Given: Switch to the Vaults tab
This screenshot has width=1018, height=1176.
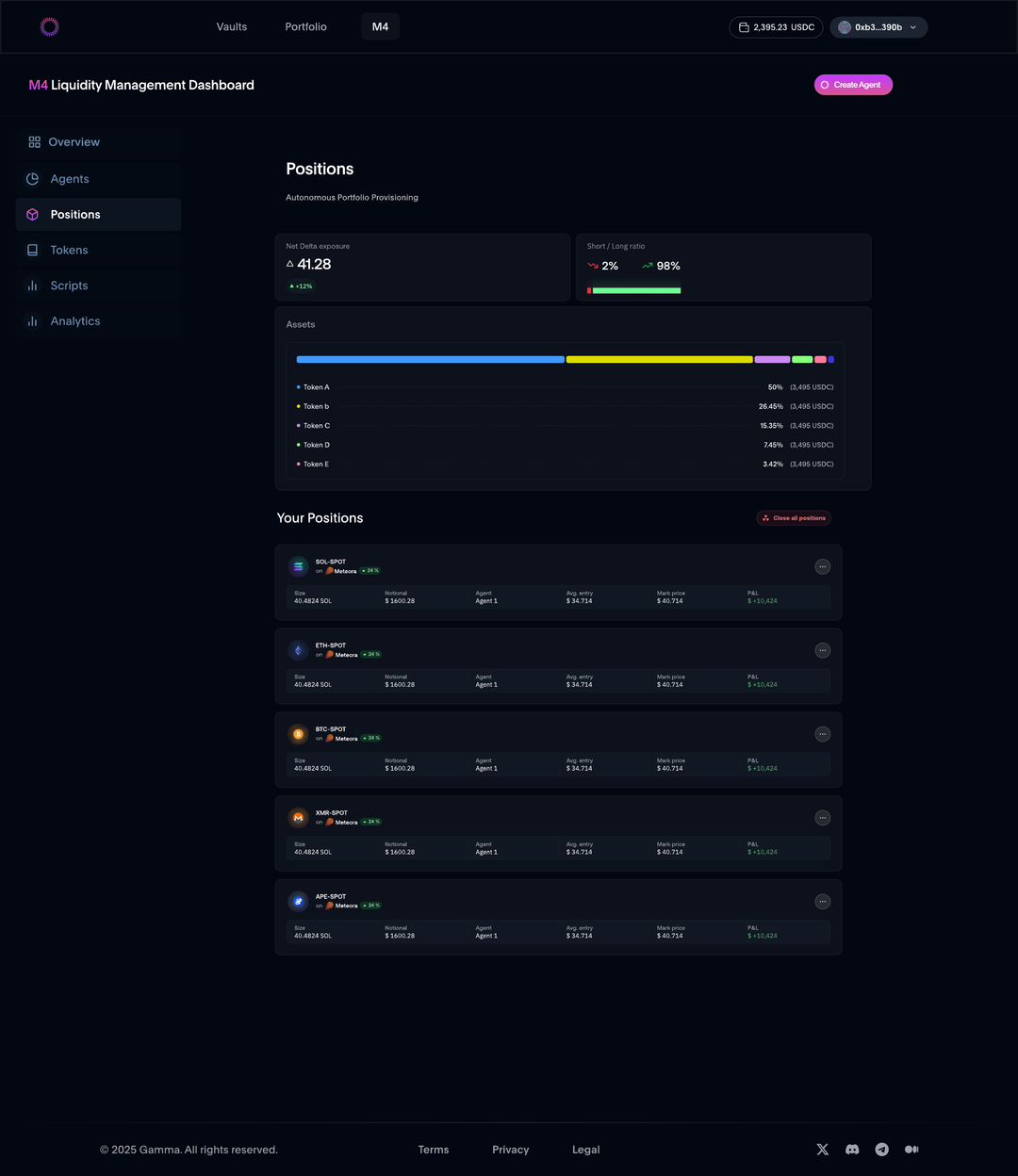Looking at the screenshot, I should (x=232, y=26).
